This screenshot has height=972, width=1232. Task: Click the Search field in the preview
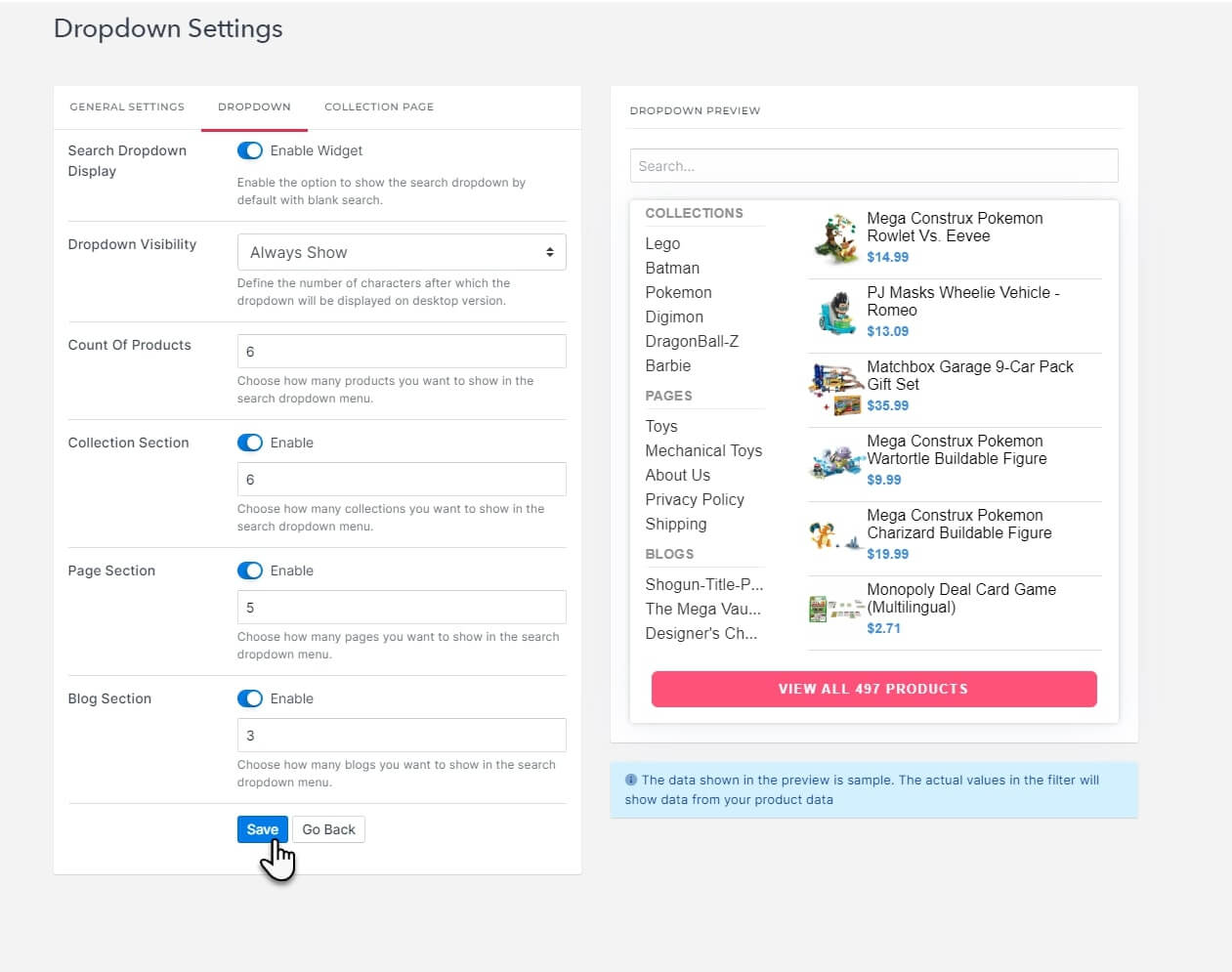[x=873, y=165]
